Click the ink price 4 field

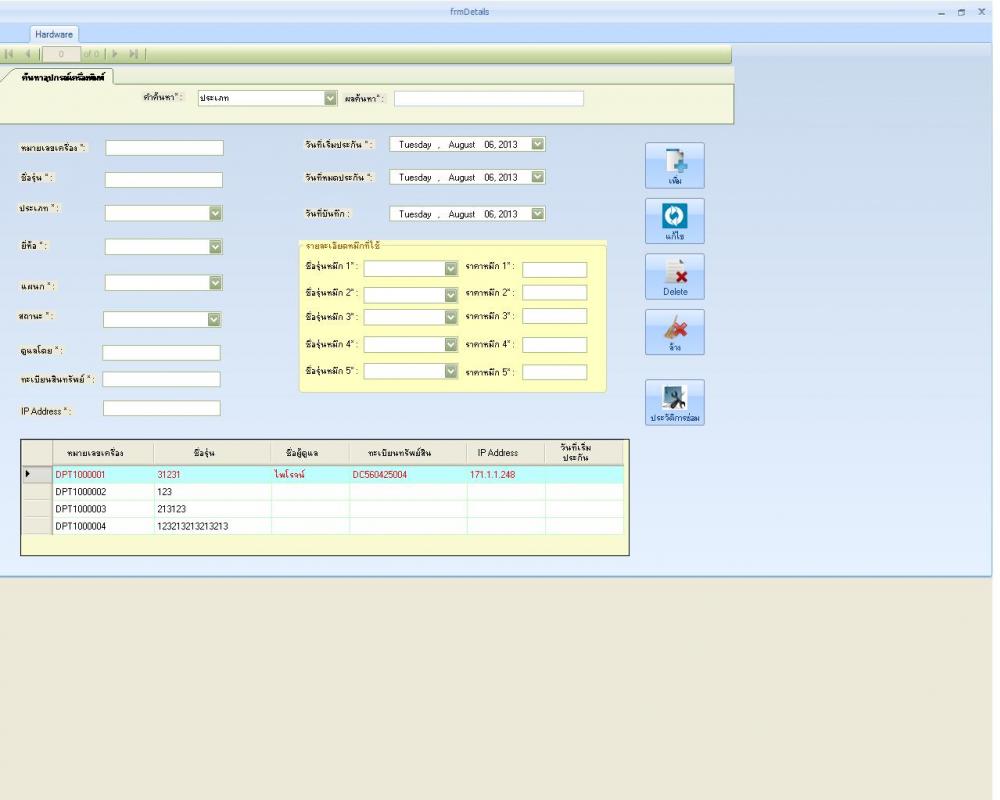click(554, 345)
